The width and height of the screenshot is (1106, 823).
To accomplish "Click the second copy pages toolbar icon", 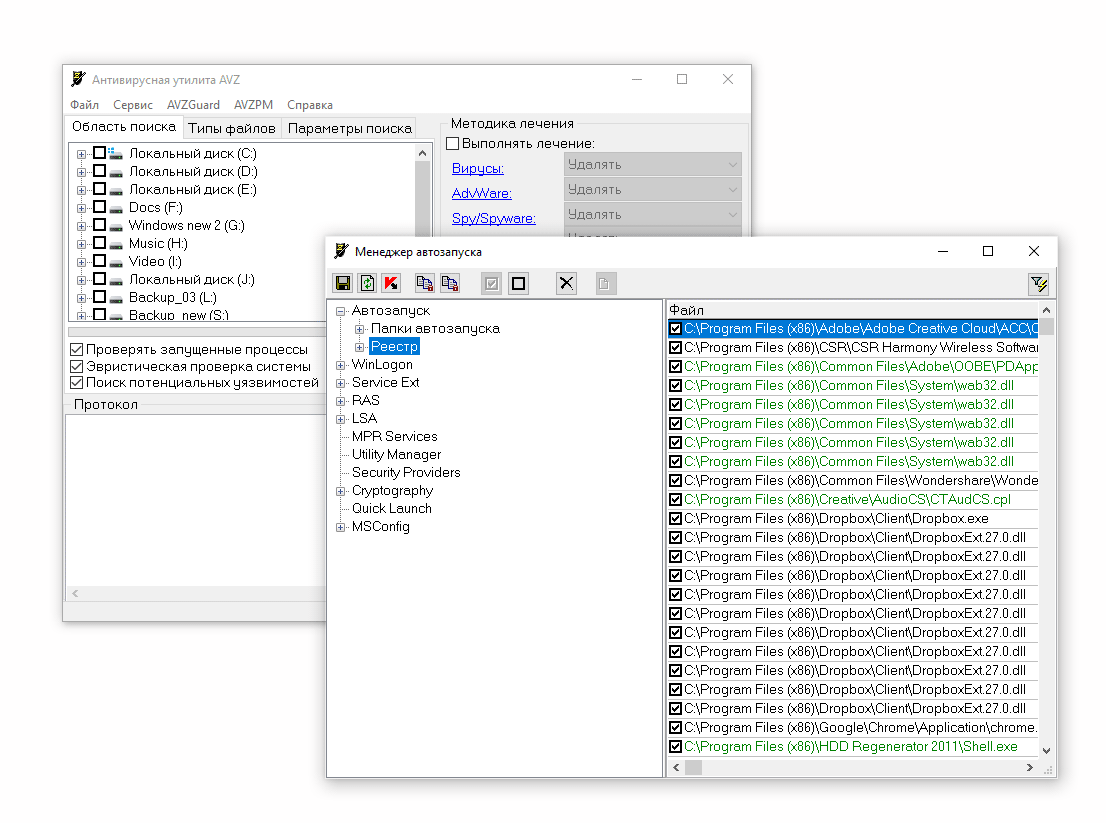I will [x=450, y=283].
